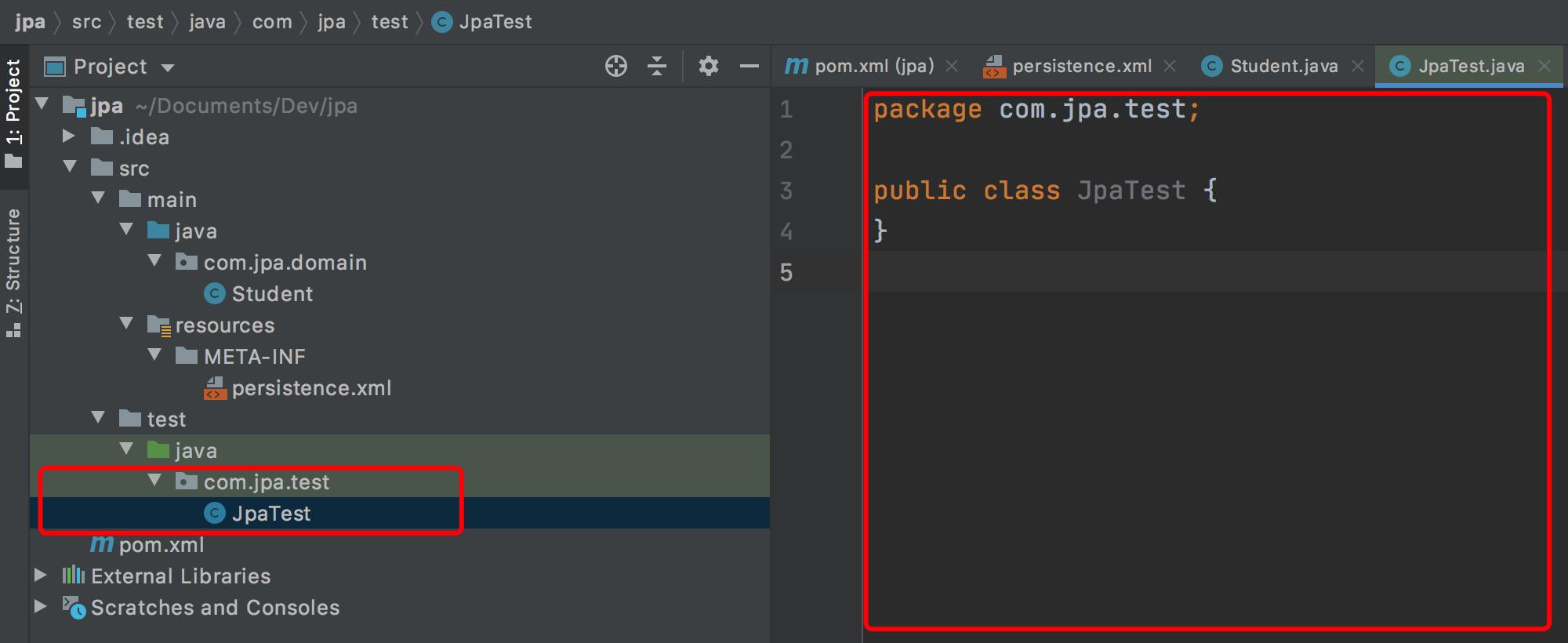1568x643 pixels.
Task: Click the Maven icon on pom.xml tab
Action: (797, 66)
